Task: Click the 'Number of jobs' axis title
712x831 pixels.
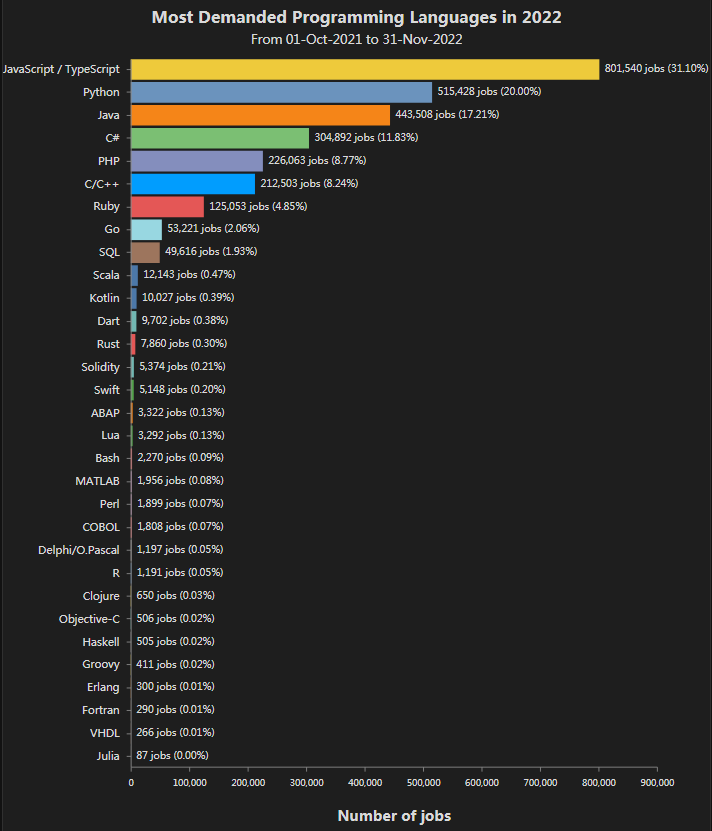Action: point(394,816)
